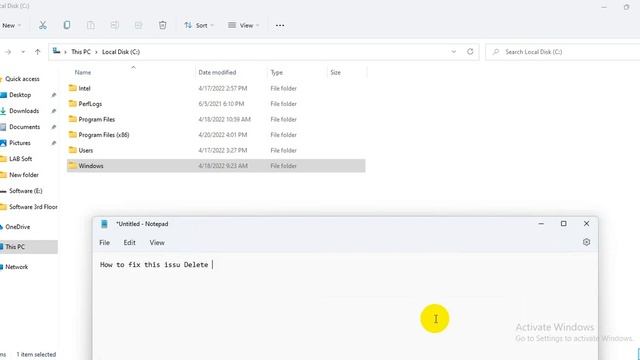Open Notepad Edit menu
This screenshot has width=640, height=360.
click(129, 242)
